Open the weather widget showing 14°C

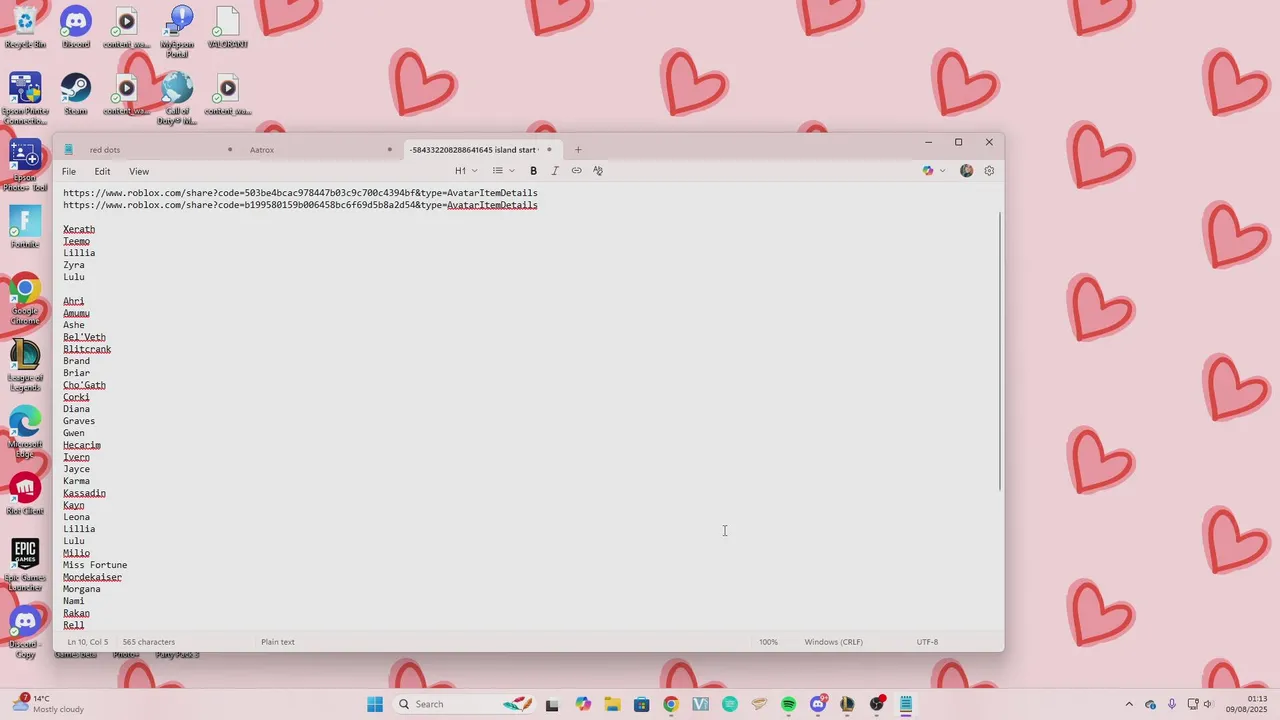(49, 704)
